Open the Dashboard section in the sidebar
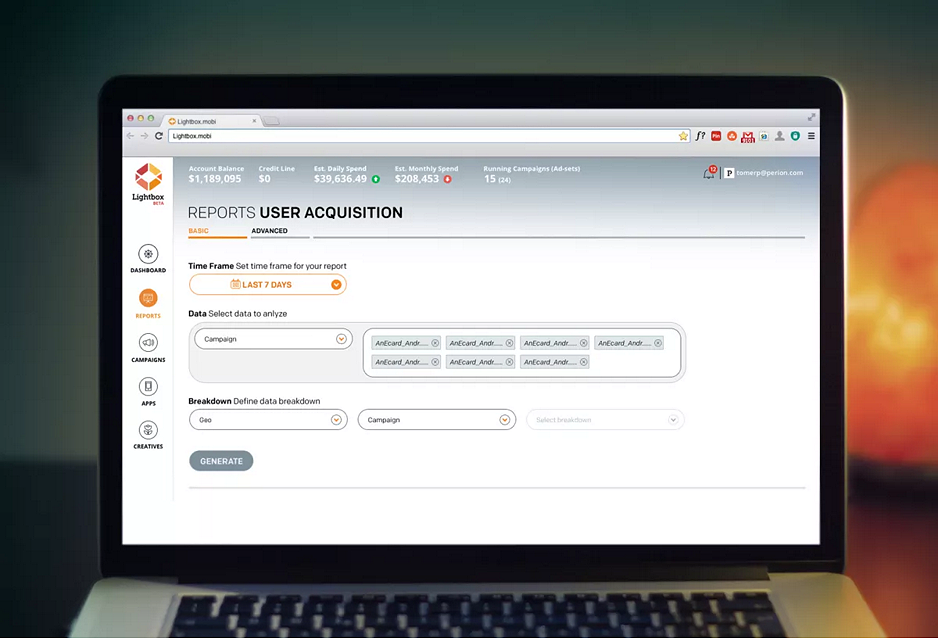The image size is (938, 640). point(148,258)
